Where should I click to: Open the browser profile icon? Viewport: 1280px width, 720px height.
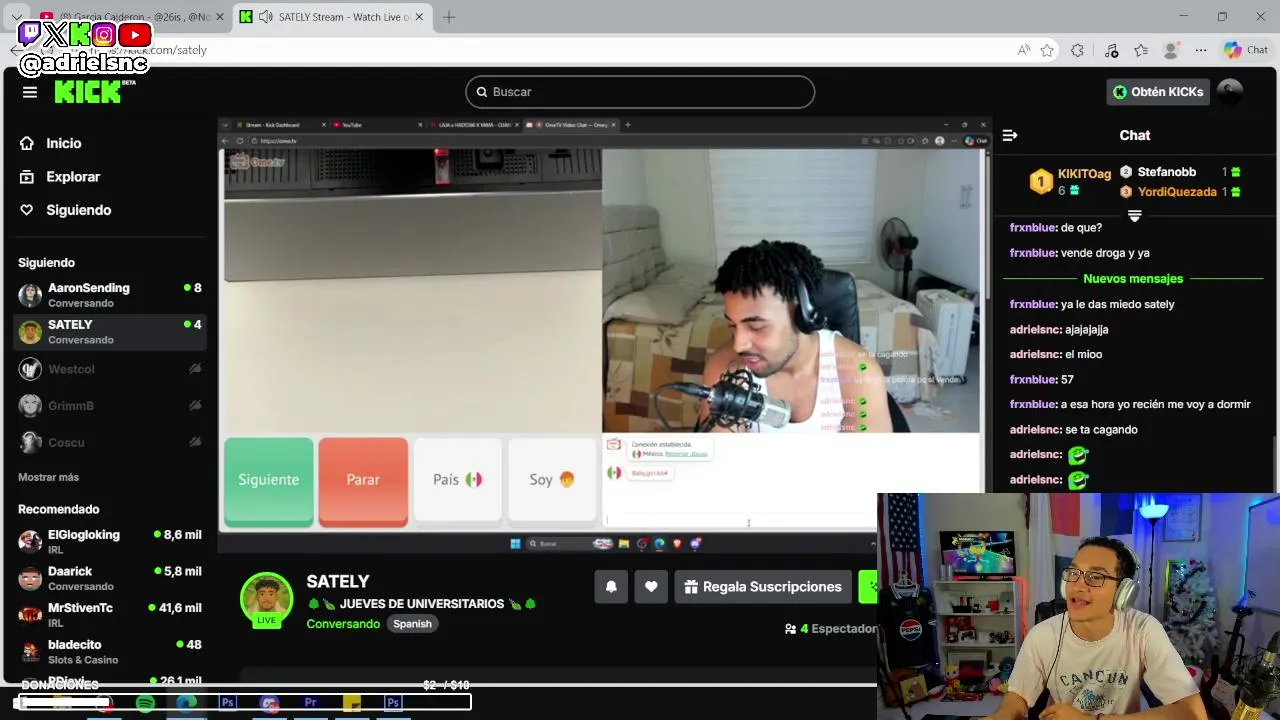pyautogui.click(x=1171, y=50)
